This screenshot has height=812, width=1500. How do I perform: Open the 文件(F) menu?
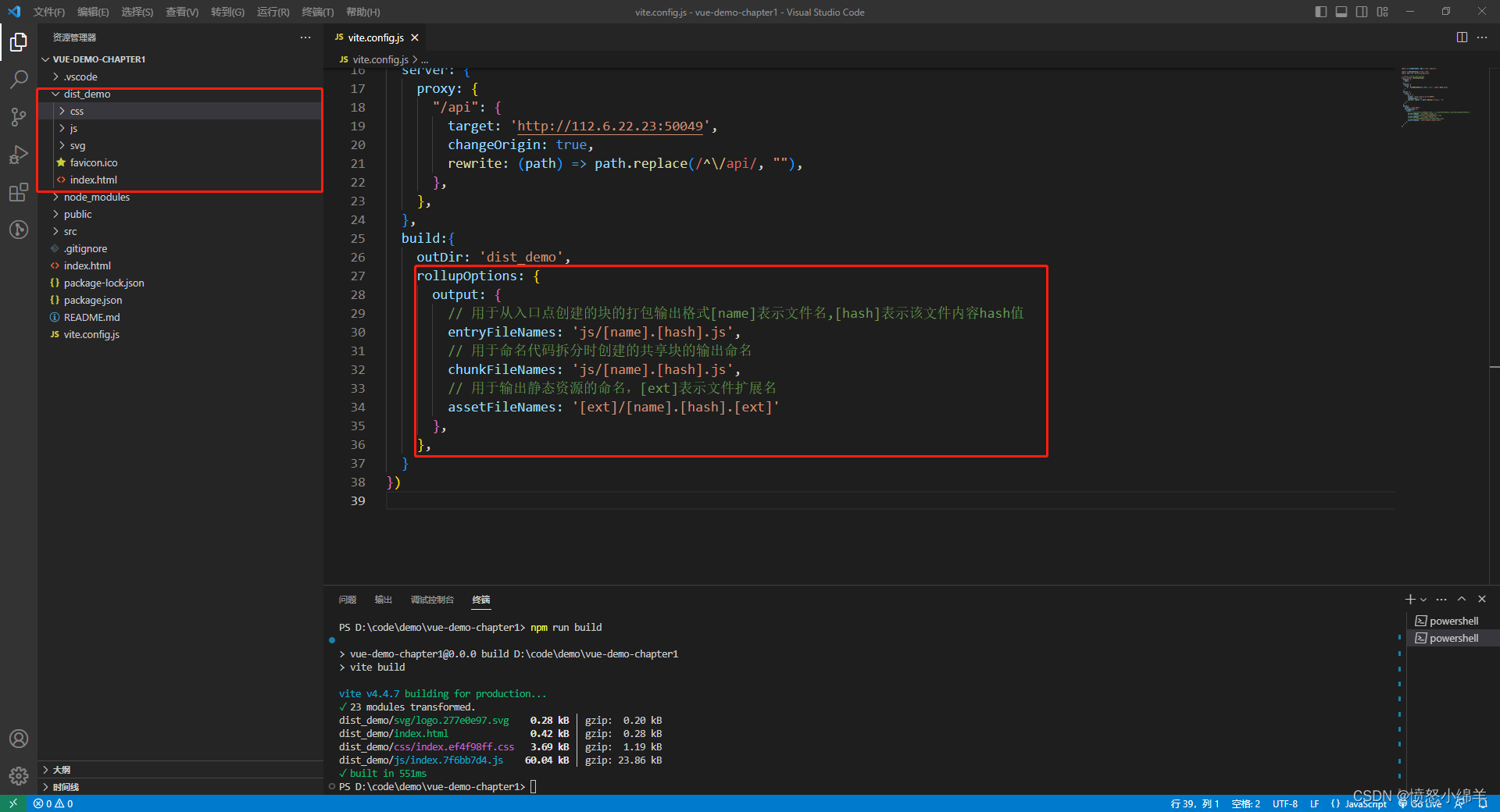tap(49, 12)
